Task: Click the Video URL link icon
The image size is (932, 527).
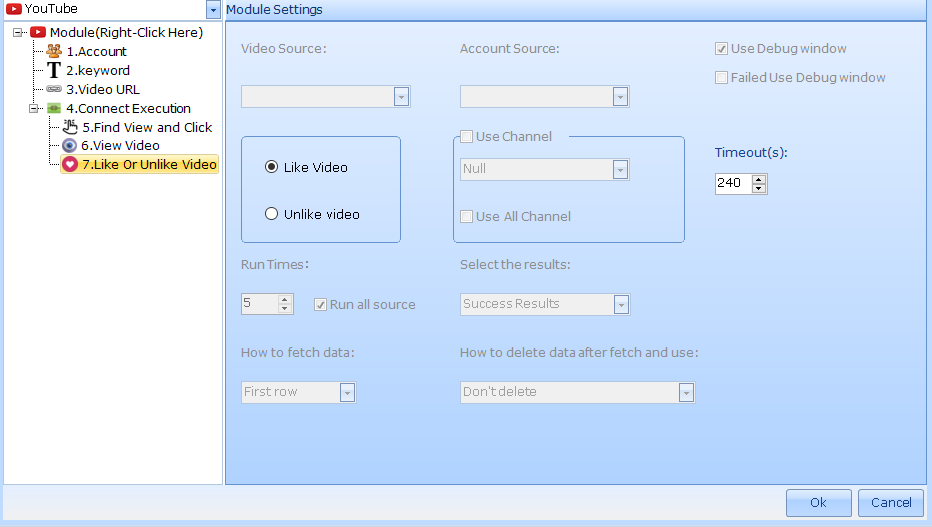Action: click(x=54, y=89)
